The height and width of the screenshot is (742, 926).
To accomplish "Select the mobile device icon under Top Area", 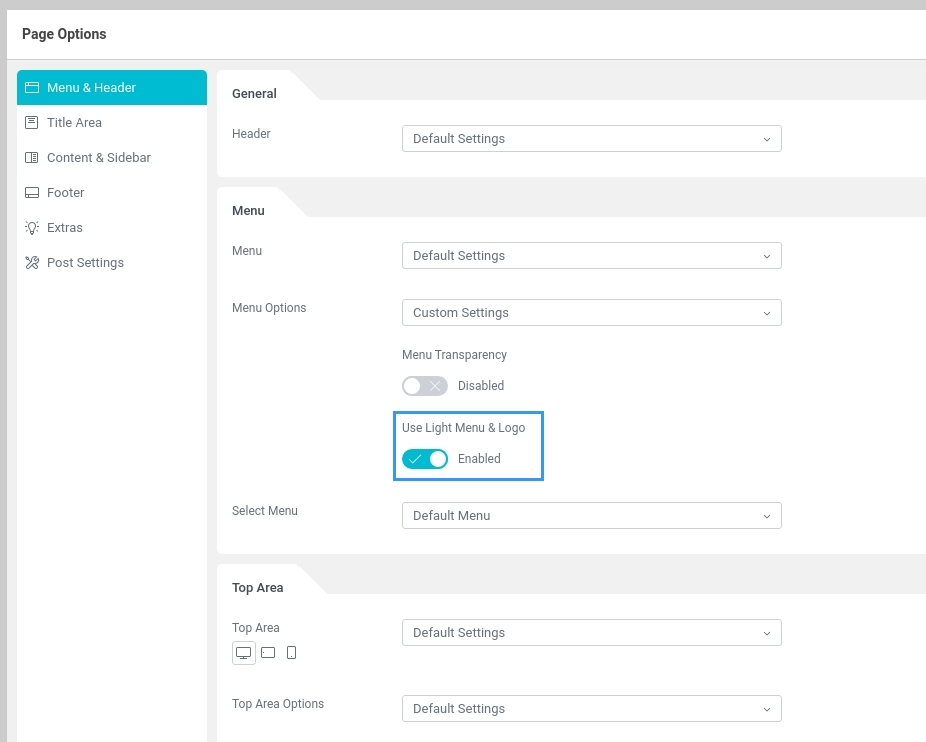I will click(291, 653).
